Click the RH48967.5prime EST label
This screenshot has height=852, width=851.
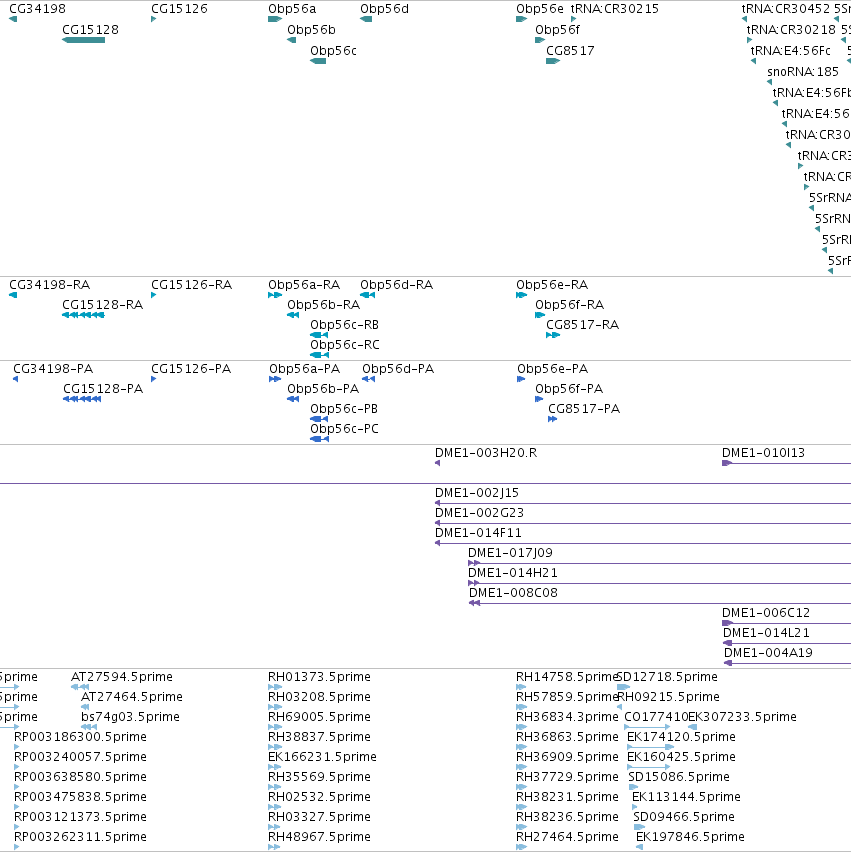(320, 837)
